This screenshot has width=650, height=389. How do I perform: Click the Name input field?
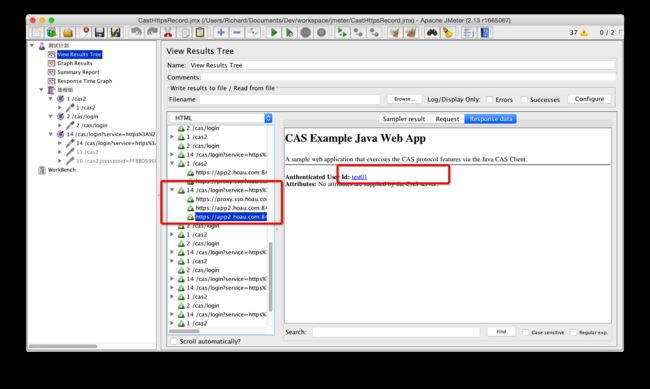tap(401, 65)
